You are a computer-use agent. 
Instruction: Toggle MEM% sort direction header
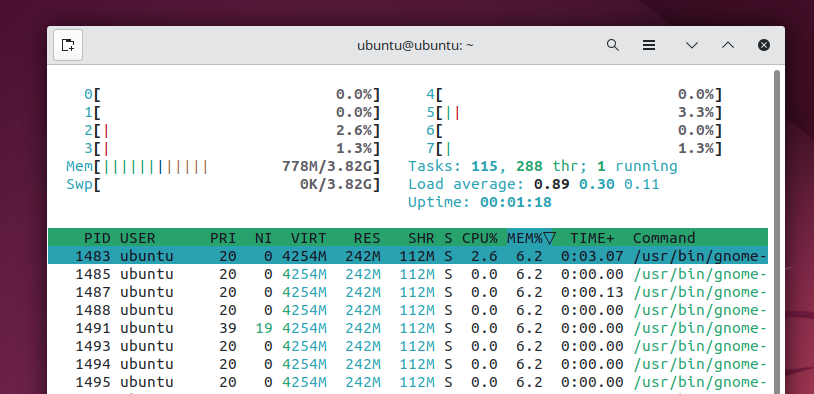tap(532, 238)
